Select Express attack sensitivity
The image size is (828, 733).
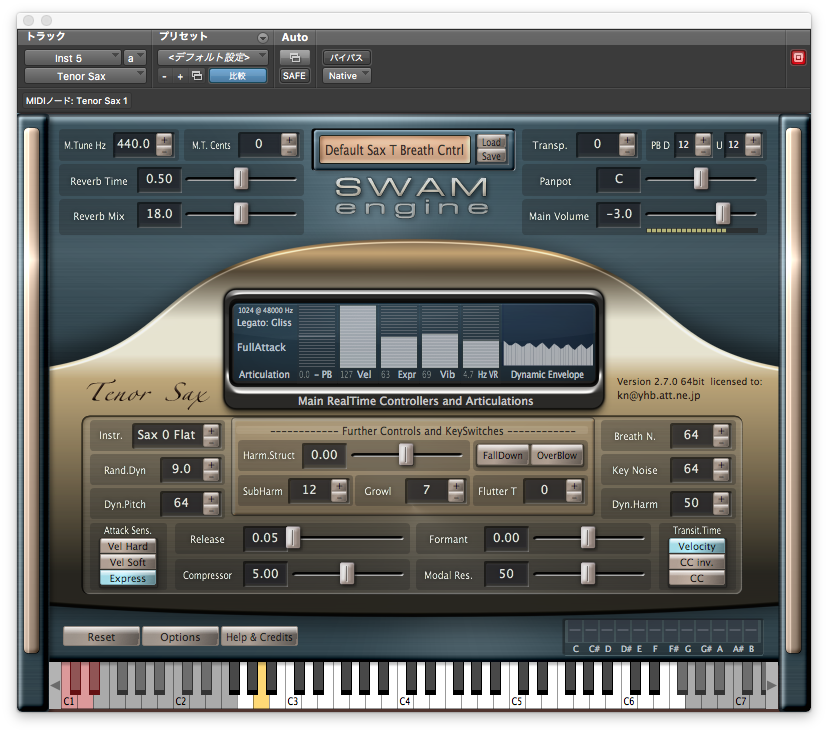tap(128, 578)
